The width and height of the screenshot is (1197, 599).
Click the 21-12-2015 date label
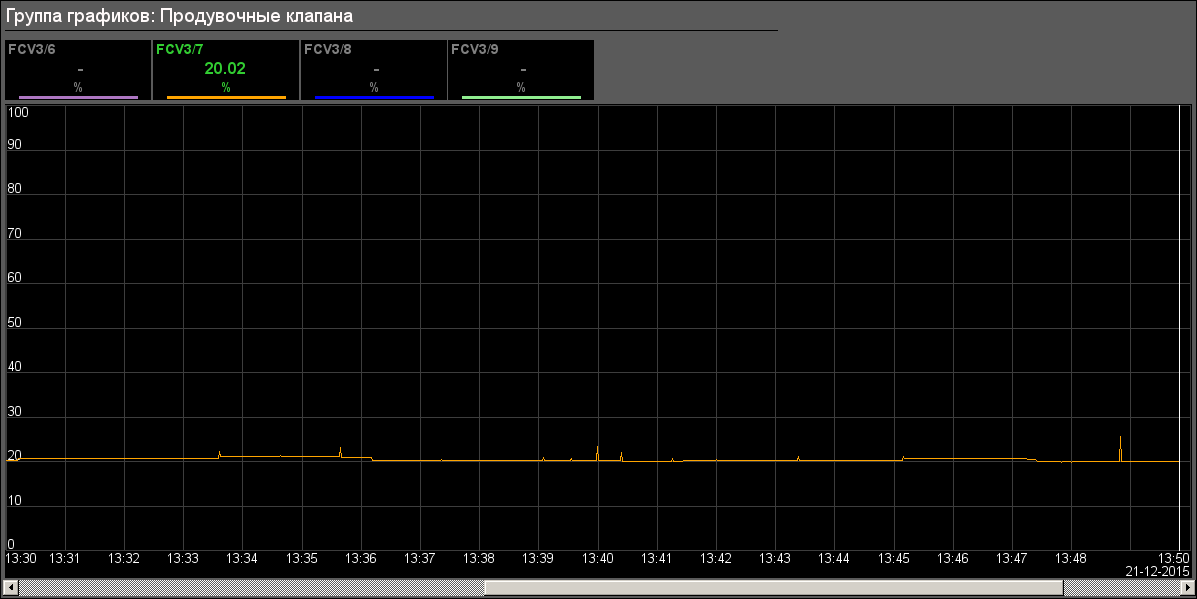(x=1158, y=570)
